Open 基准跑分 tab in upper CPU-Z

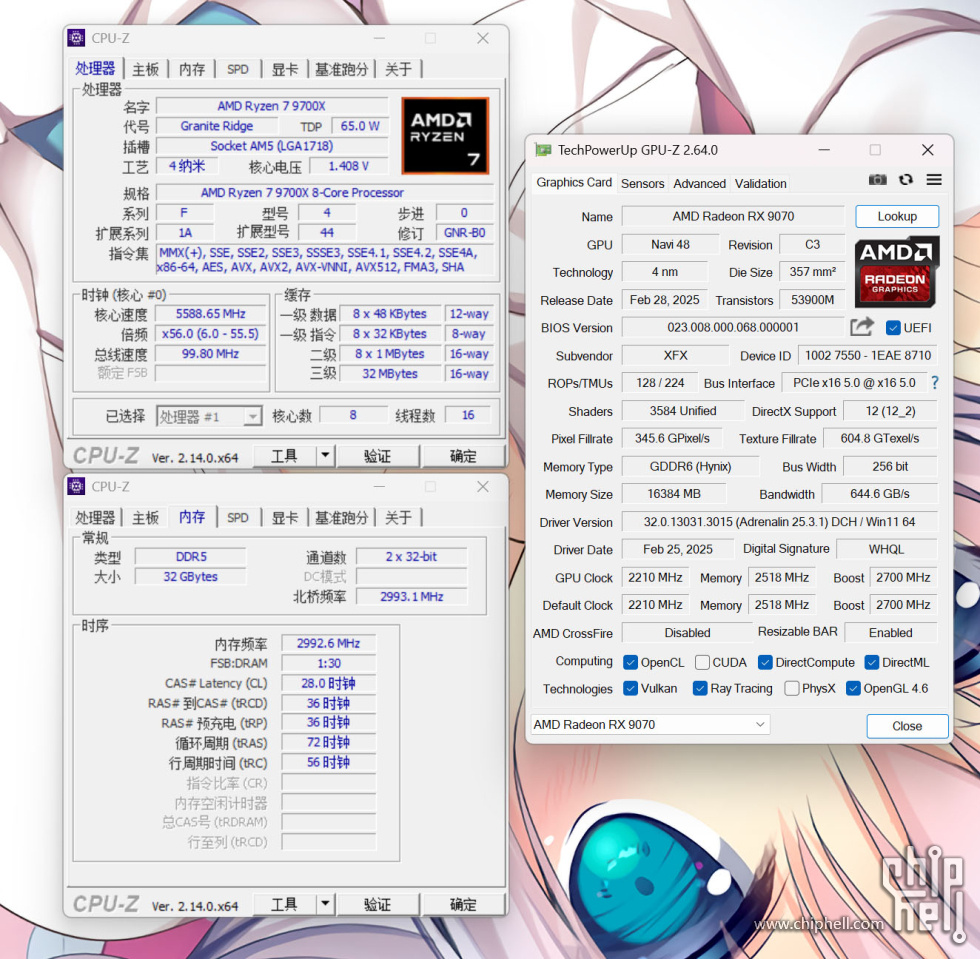[x=341, y=69]
